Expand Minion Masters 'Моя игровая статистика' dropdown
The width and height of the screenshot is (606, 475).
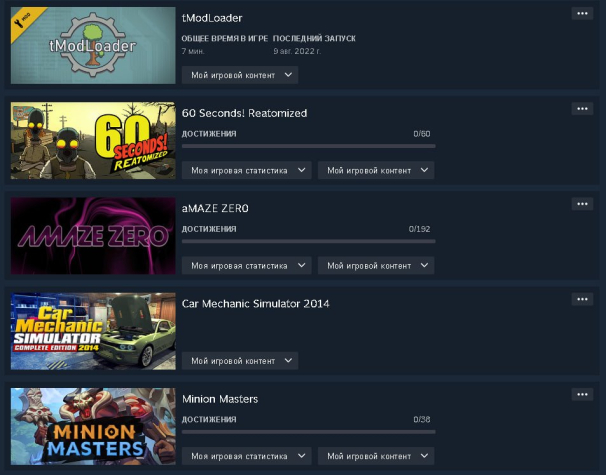(247, 456)
